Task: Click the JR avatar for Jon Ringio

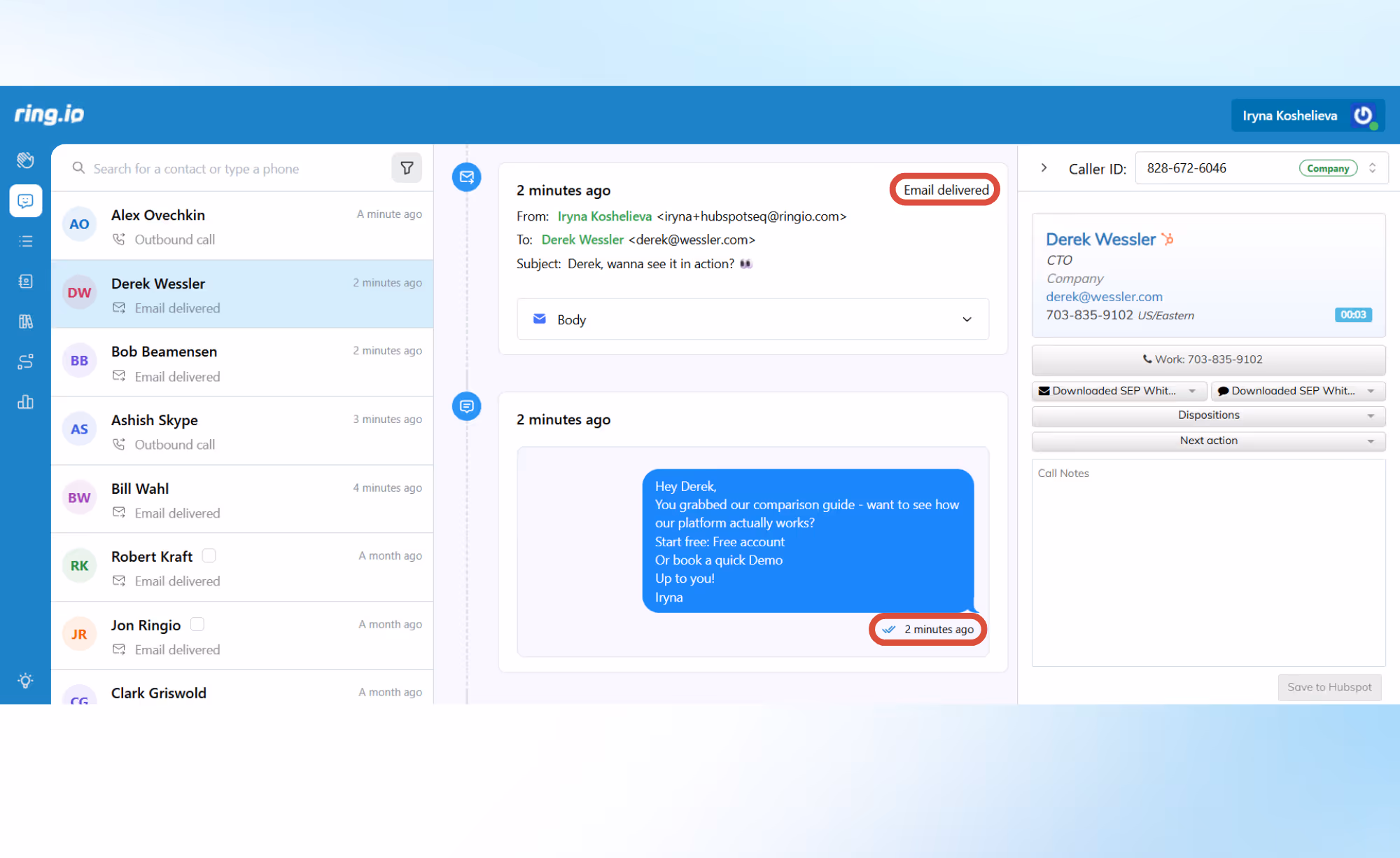Action: (79, 634)
